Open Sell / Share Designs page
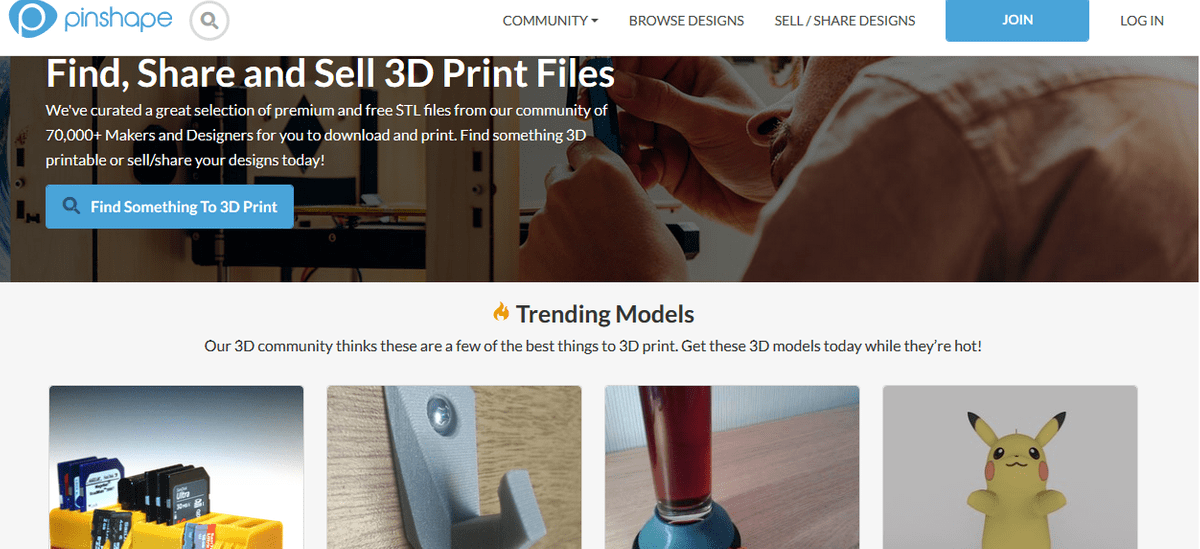 845,20
